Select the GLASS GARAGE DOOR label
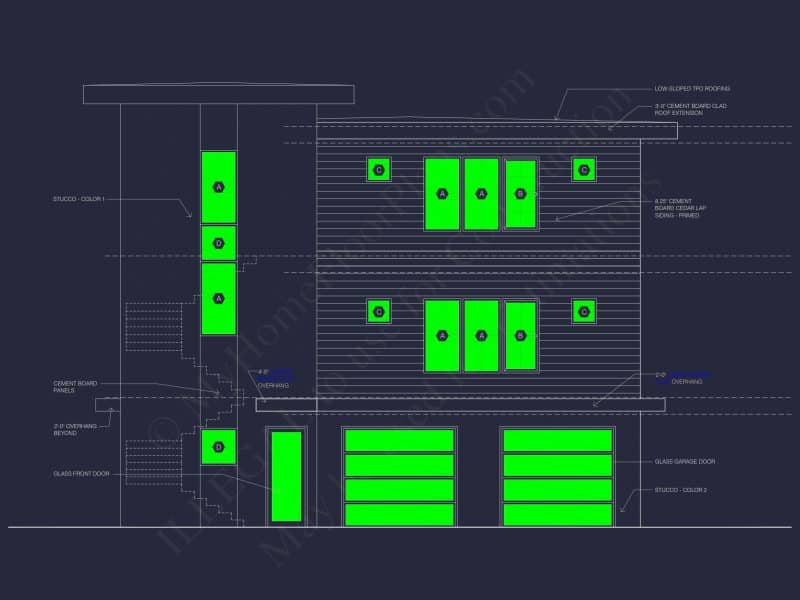This screenshot has width=800, height=600. (685, 461)
